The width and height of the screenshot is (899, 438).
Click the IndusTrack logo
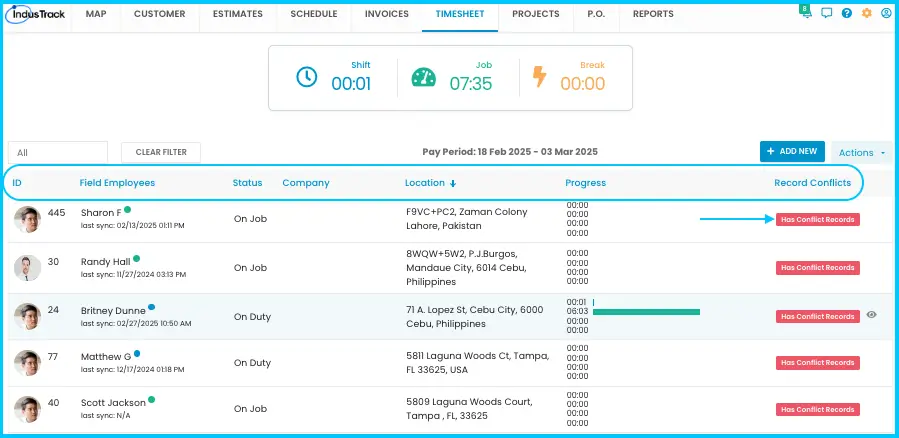[x=36, y=14]
